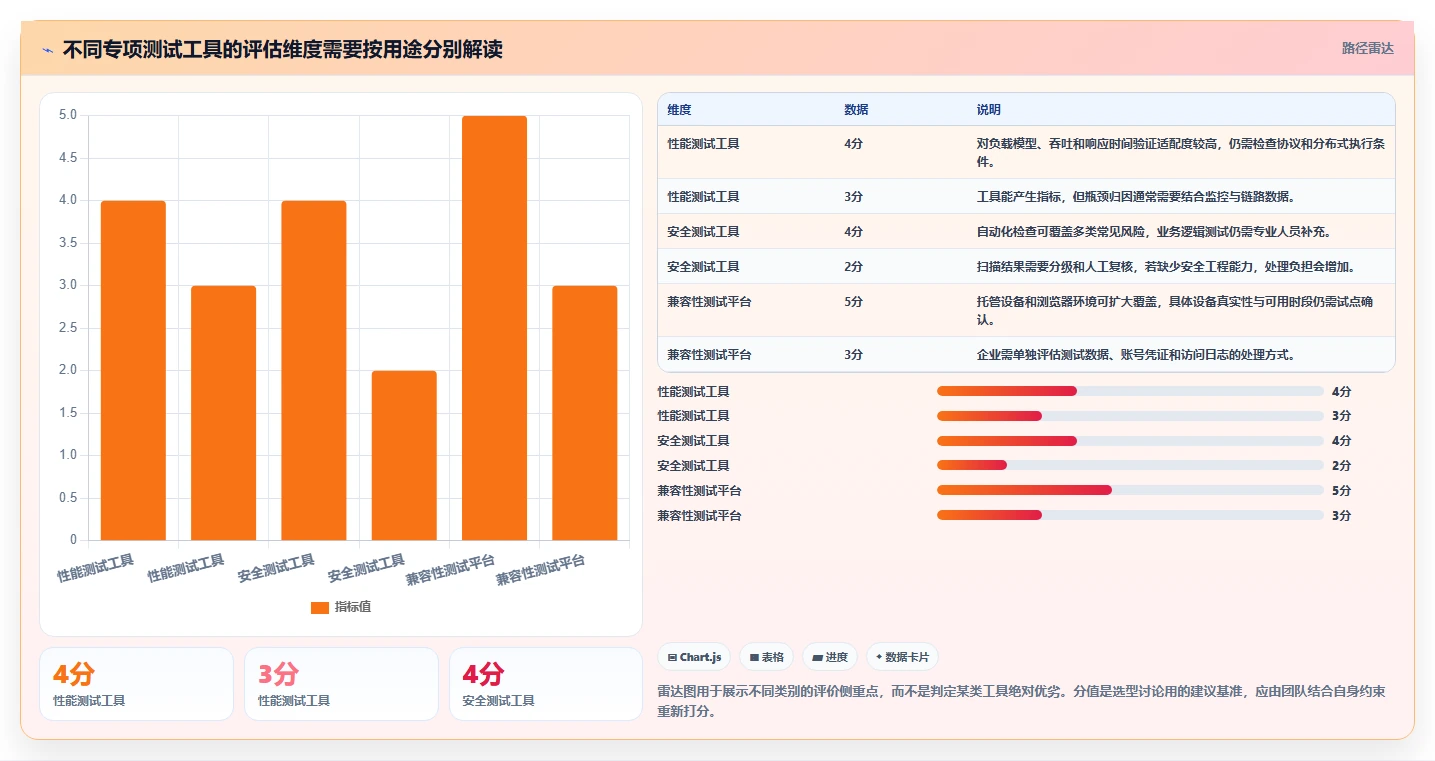The height and width of the screenshot is (761, 1435).
Task: Click the 3.5 y-axis label
Action: point(68,243)
